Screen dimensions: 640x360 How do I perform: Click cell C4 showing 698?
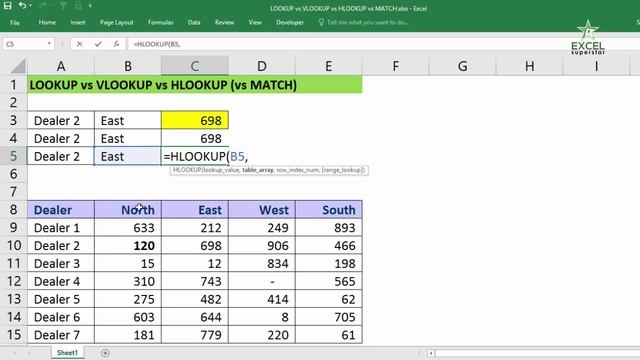(x=195, y=138)
